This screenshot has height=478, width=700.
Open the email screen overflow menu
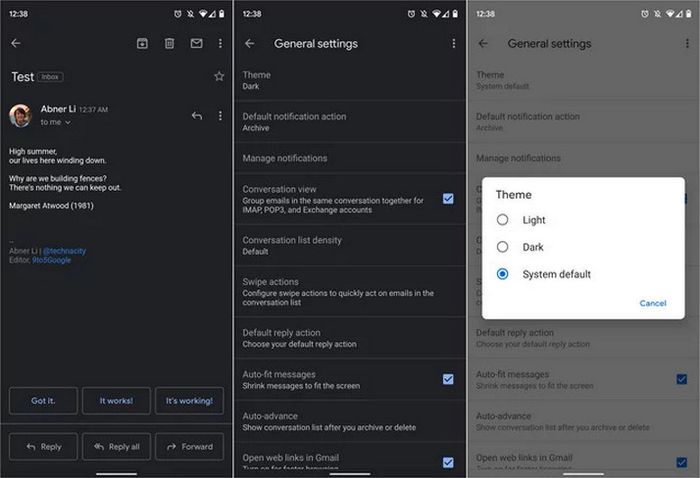pyautogui.click(x=220, y=43)
